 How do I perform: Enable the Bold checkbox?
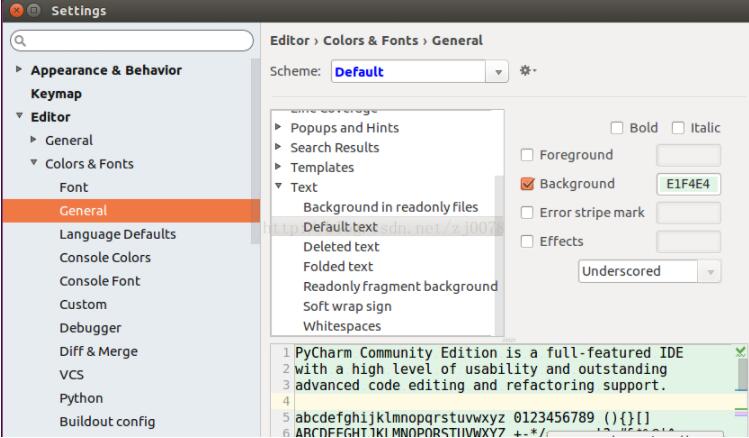(616, 128)
